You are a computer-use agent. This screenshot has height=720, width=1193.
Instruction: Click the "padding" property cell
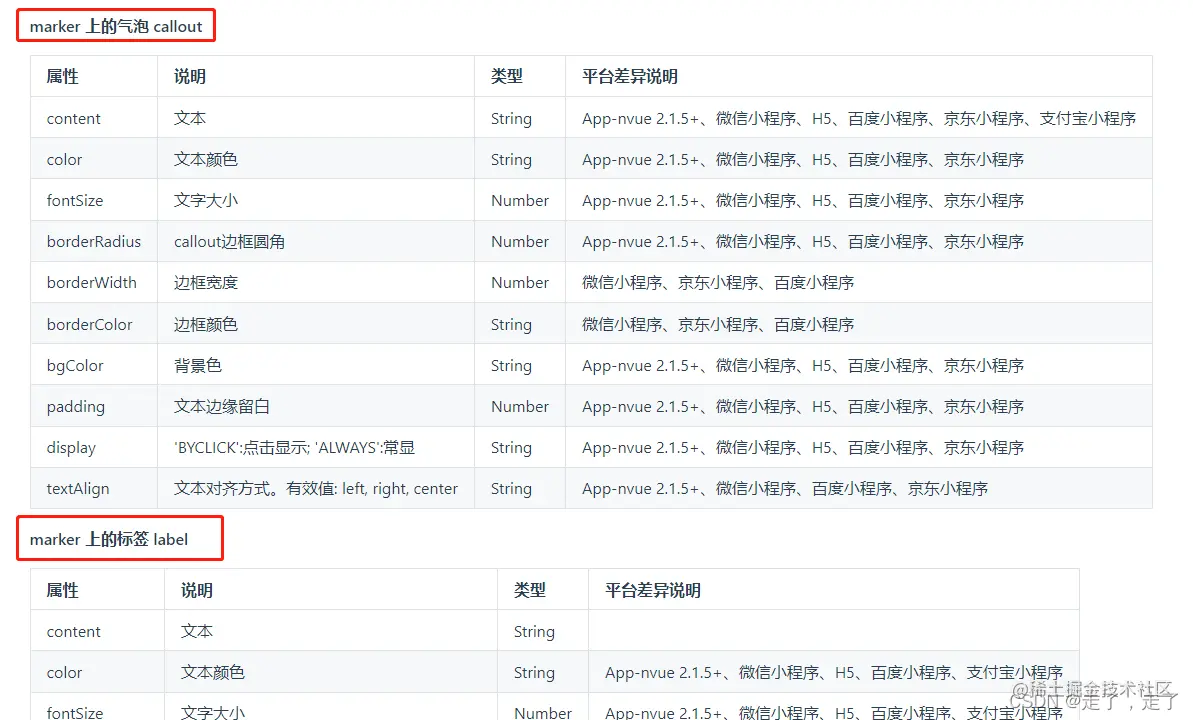[74, 406]
